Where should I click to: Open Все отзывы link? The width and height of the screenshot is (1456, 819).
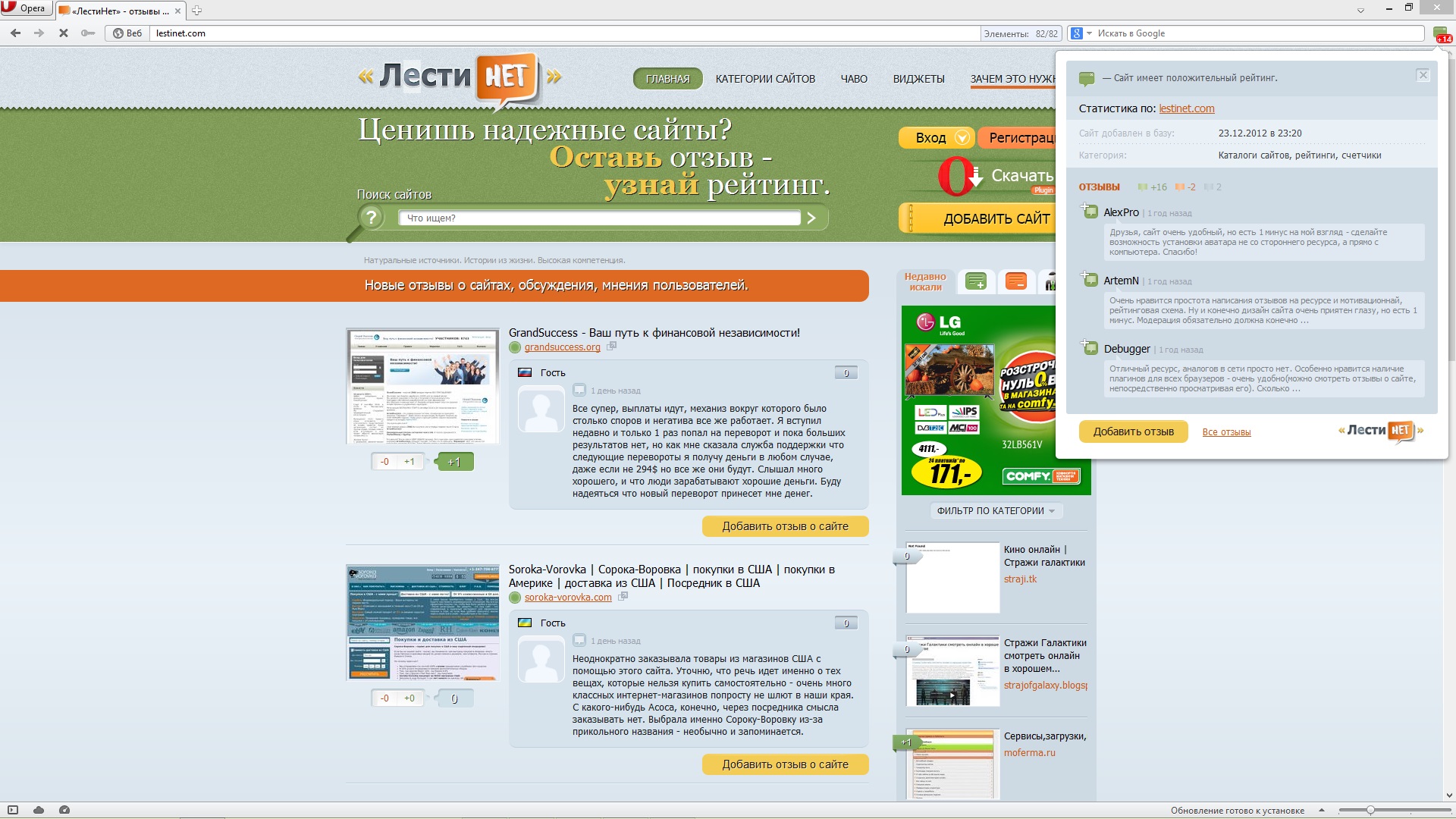pos(1226,432)
